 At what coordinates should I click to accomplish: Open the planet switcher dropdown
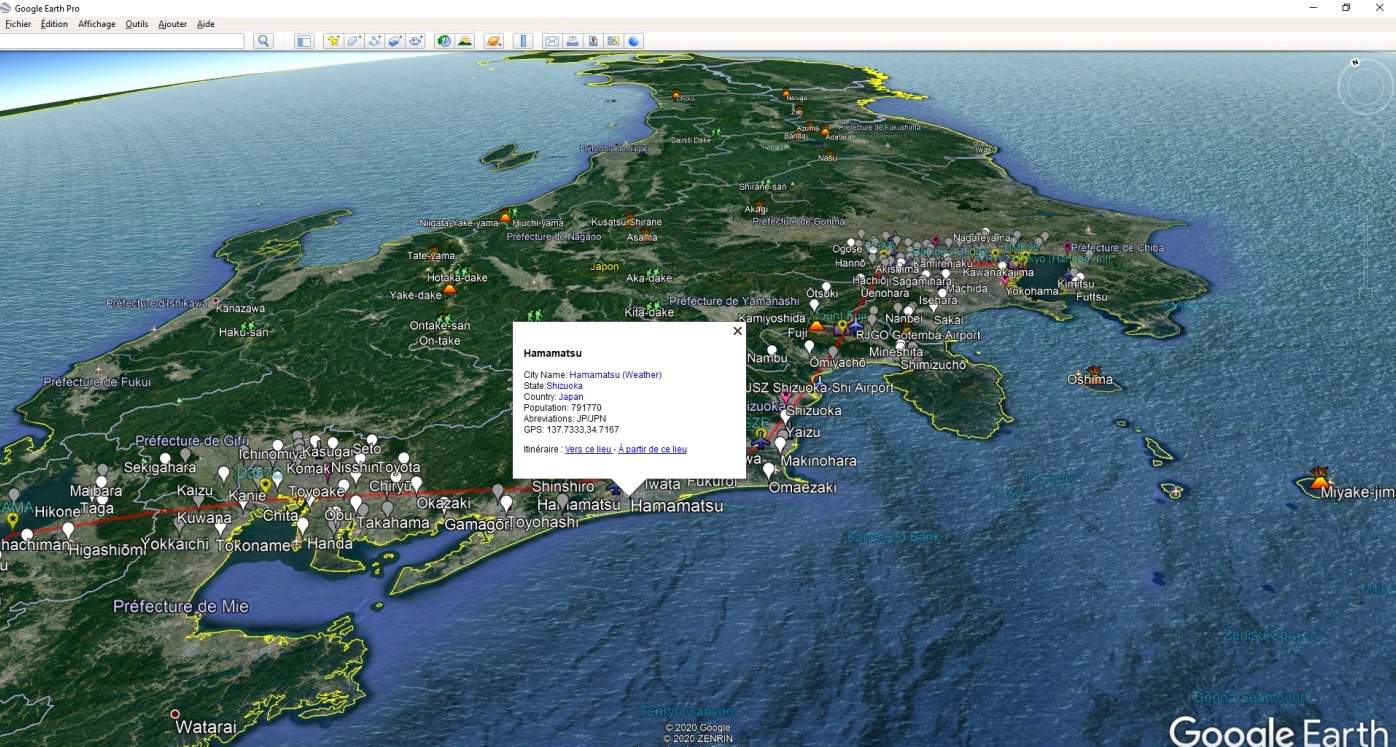click(493, 41)
